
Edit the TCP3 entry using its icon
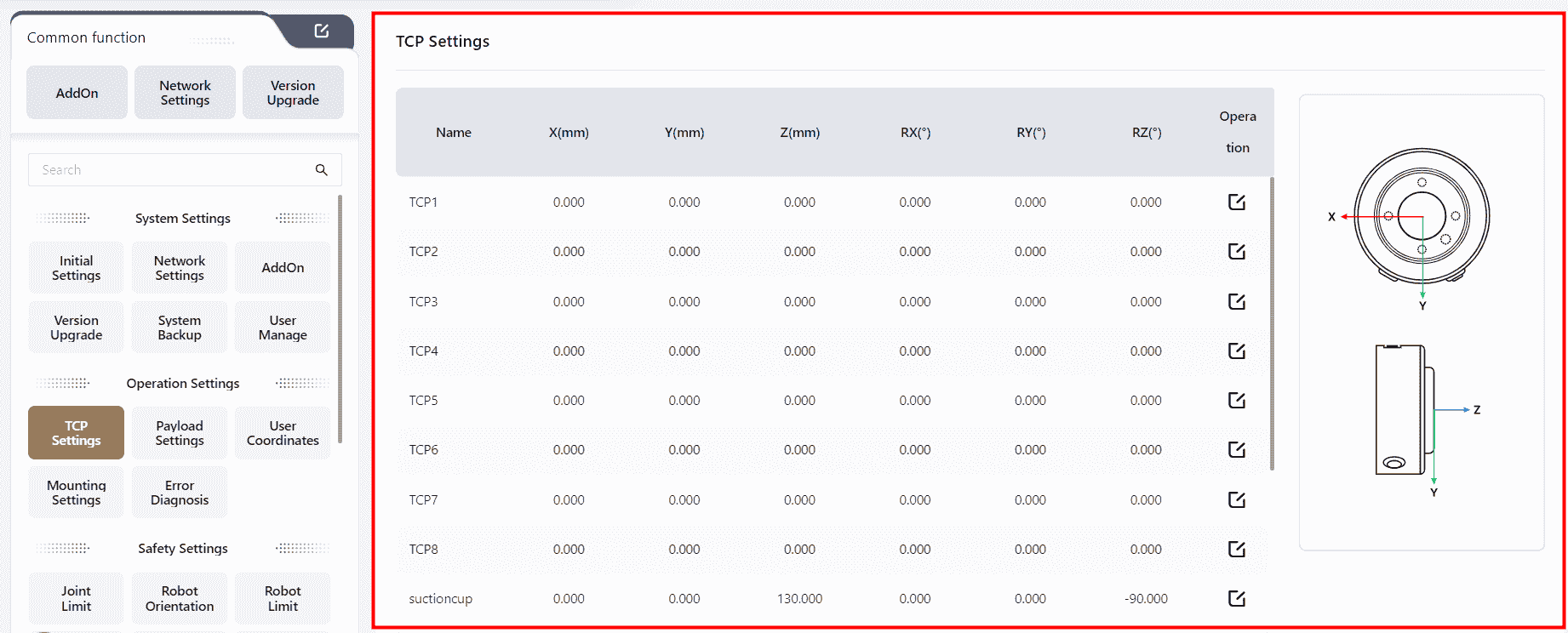coord(1236,301)
